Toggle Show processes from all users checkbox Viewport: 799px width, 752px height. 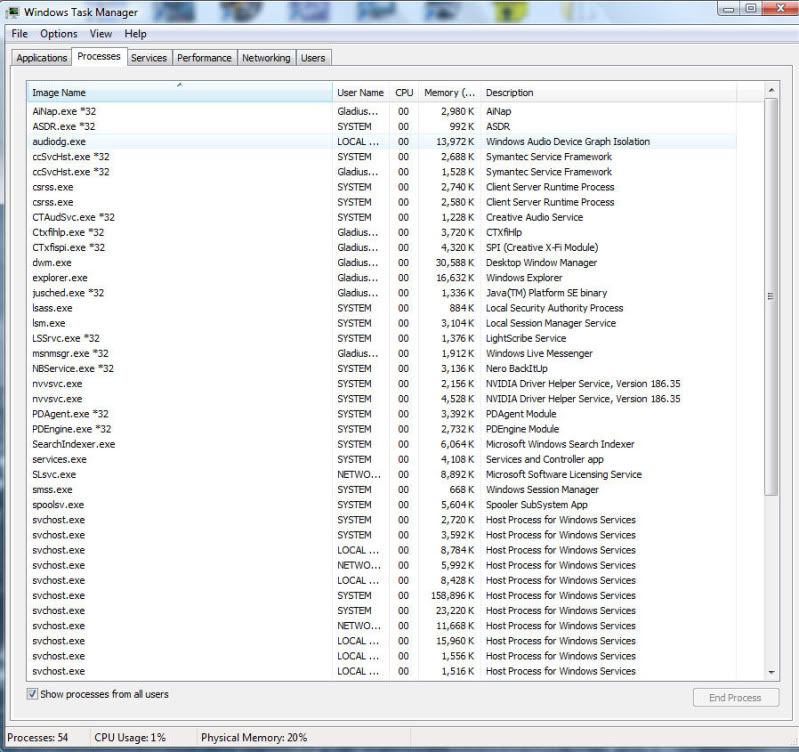[32, 694]
